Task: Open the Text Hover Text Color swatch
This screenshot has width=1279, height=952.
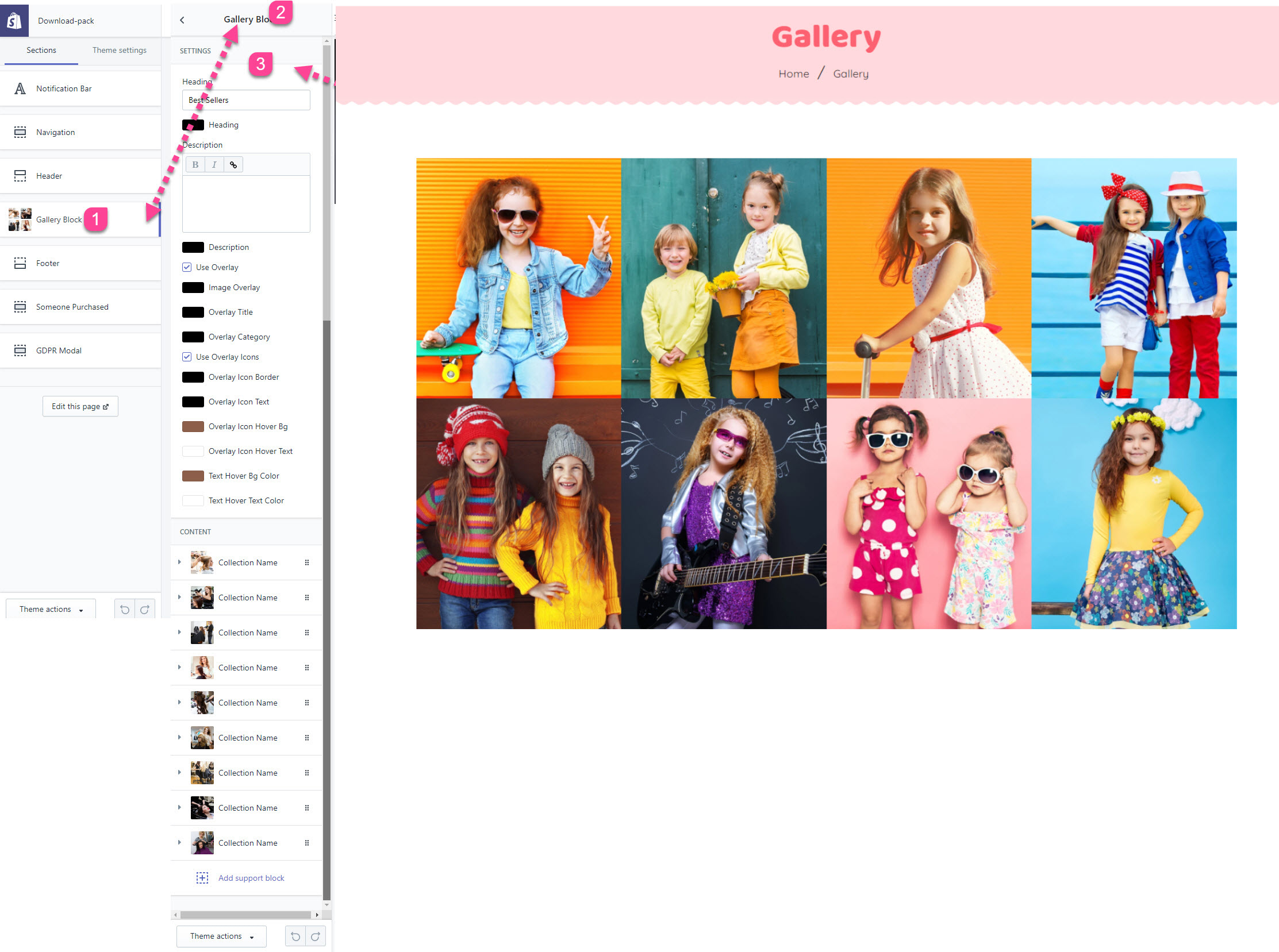Action: pos(193,501)
